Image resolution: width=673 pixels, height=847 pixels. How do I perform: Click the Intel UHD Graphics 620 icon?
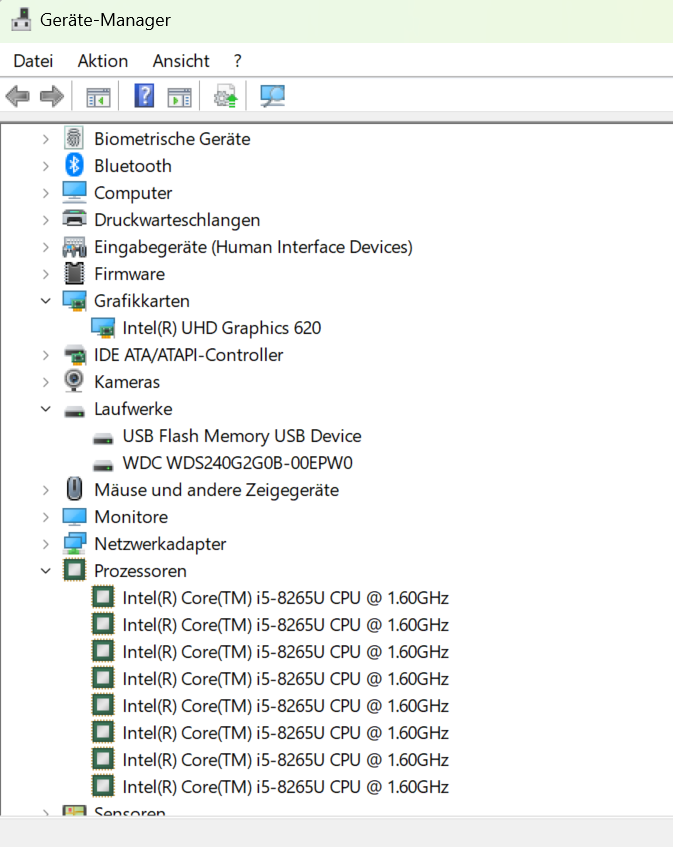(103, 328)
